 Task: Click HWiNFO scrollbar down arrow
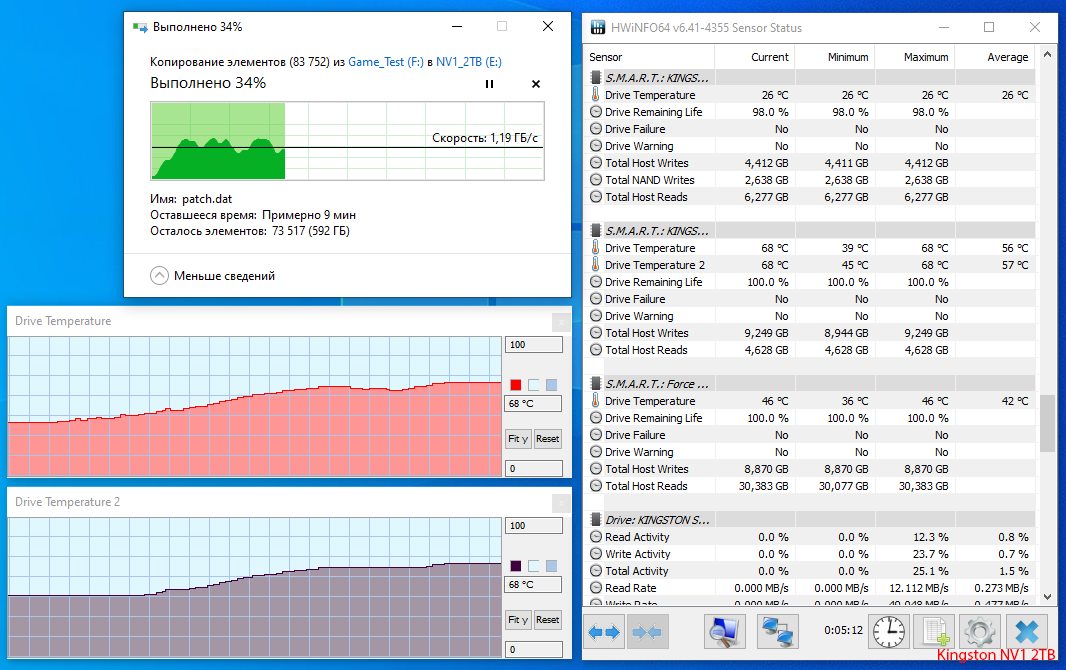(x=1047, y=597)
